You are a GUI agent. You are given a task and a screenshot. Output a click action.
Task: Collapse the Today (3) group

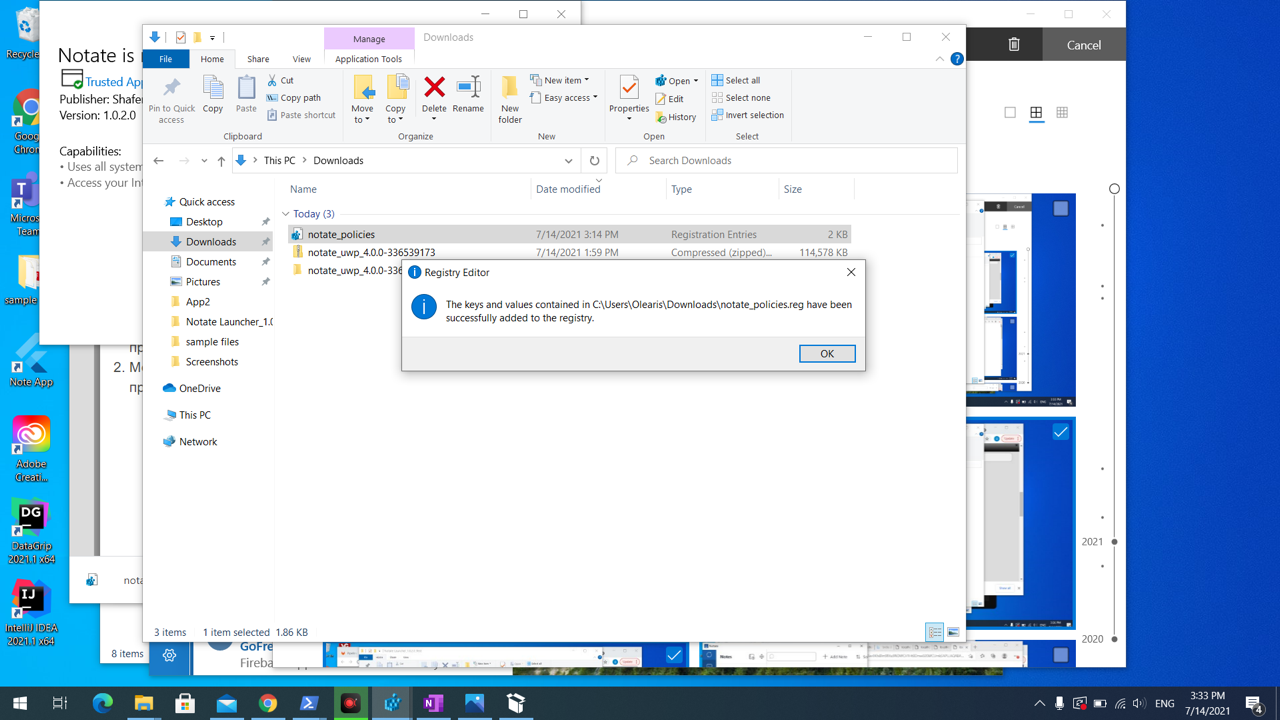click(286, 214)
